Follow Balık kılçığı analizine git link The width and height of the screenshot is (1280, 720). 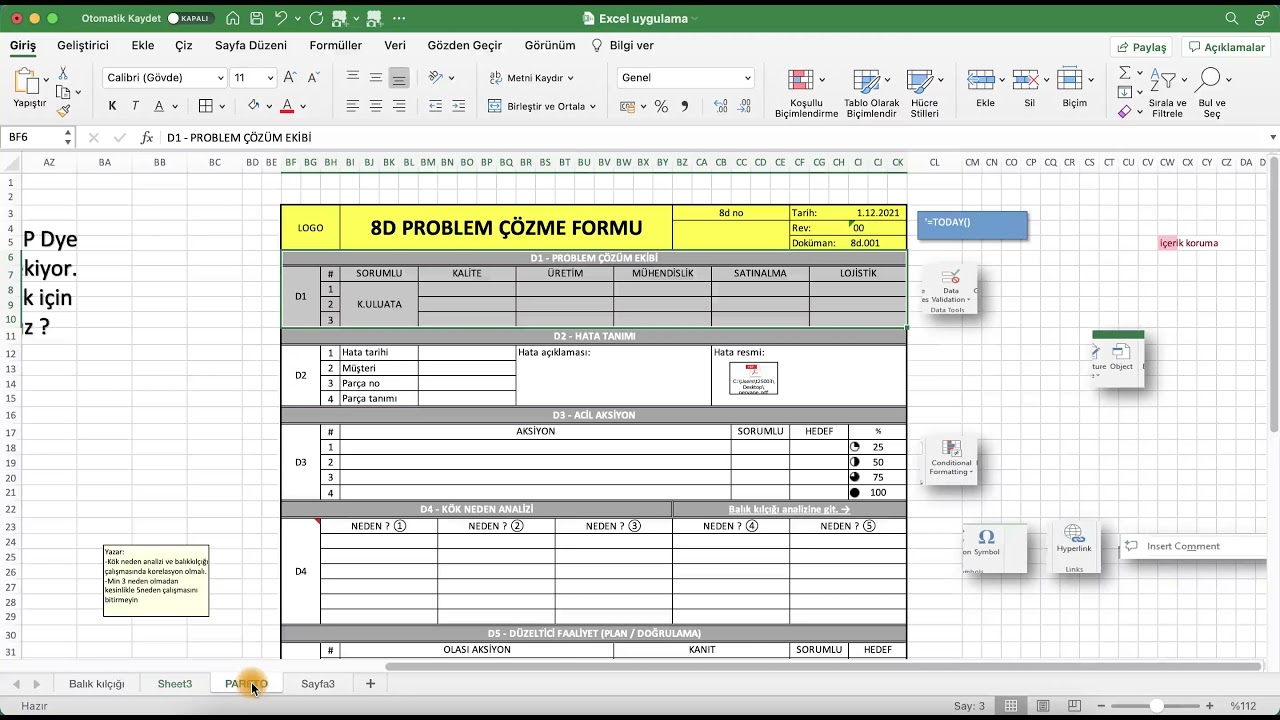click(x=789, y=509)
